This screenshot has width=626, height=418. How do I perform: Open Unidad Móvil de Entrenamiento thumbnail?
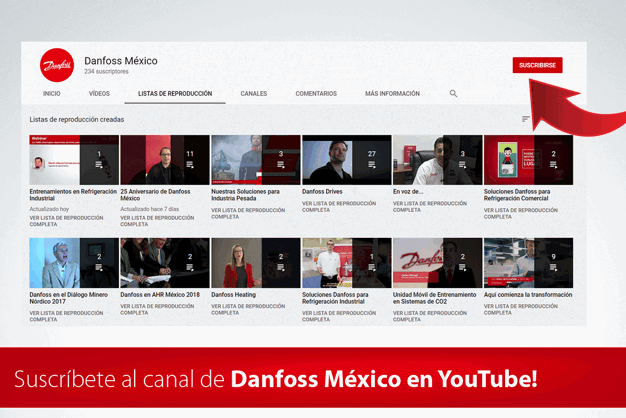tap(438, 263)
